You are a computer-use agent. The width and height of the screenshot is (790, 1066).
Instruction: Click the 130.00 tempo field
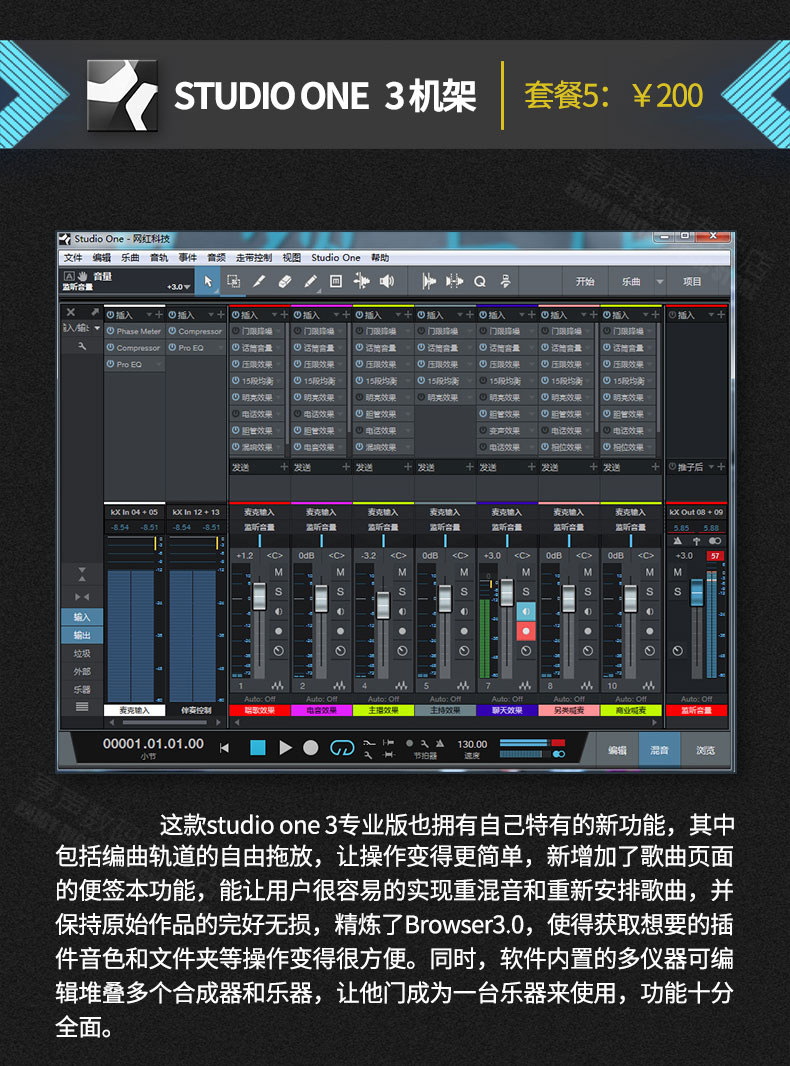(472, 744)
